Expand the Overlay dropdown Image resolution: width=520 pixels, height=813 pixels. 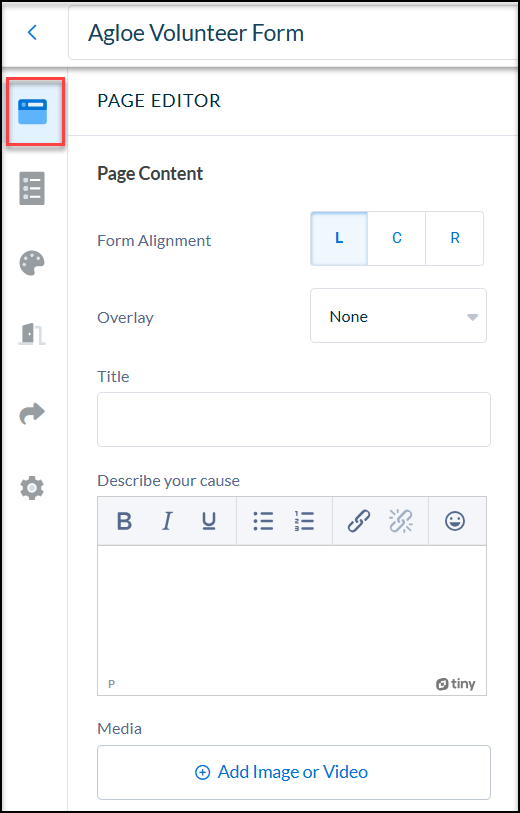coord(398,316)
